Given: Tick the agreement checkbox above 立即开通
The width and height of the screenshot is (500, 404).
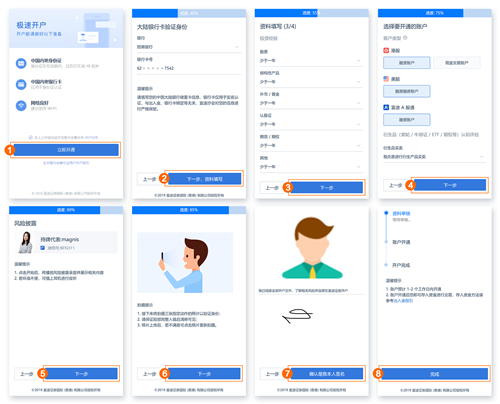Looking at the screenshot, I should 31,137.
